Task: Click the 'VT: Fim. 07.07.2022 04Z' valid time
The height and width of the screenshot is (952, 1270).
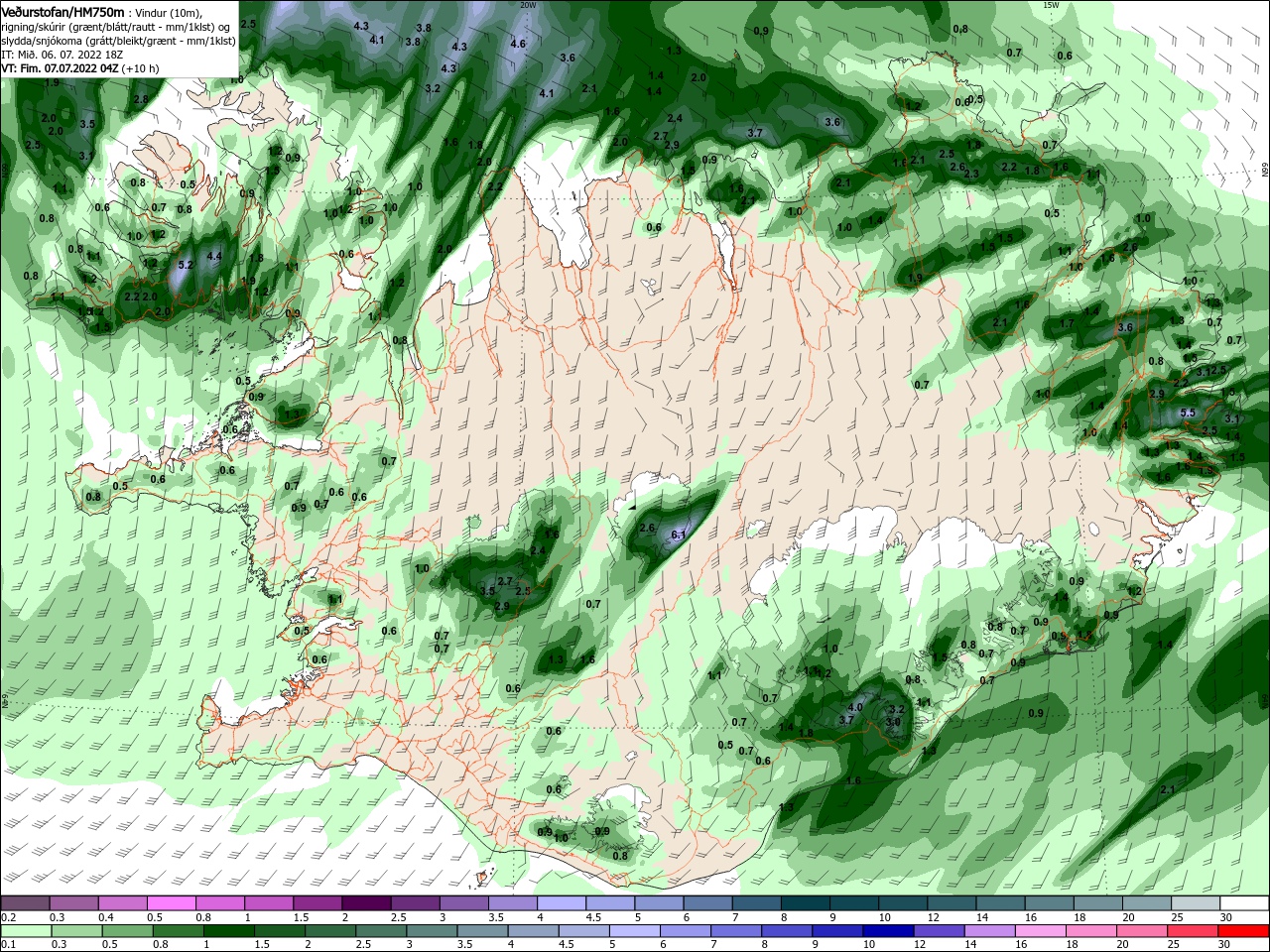Action: pos(61,68)
